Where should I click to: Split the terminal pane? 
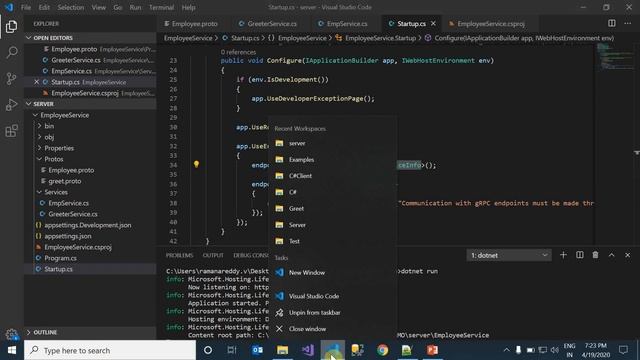579,255
